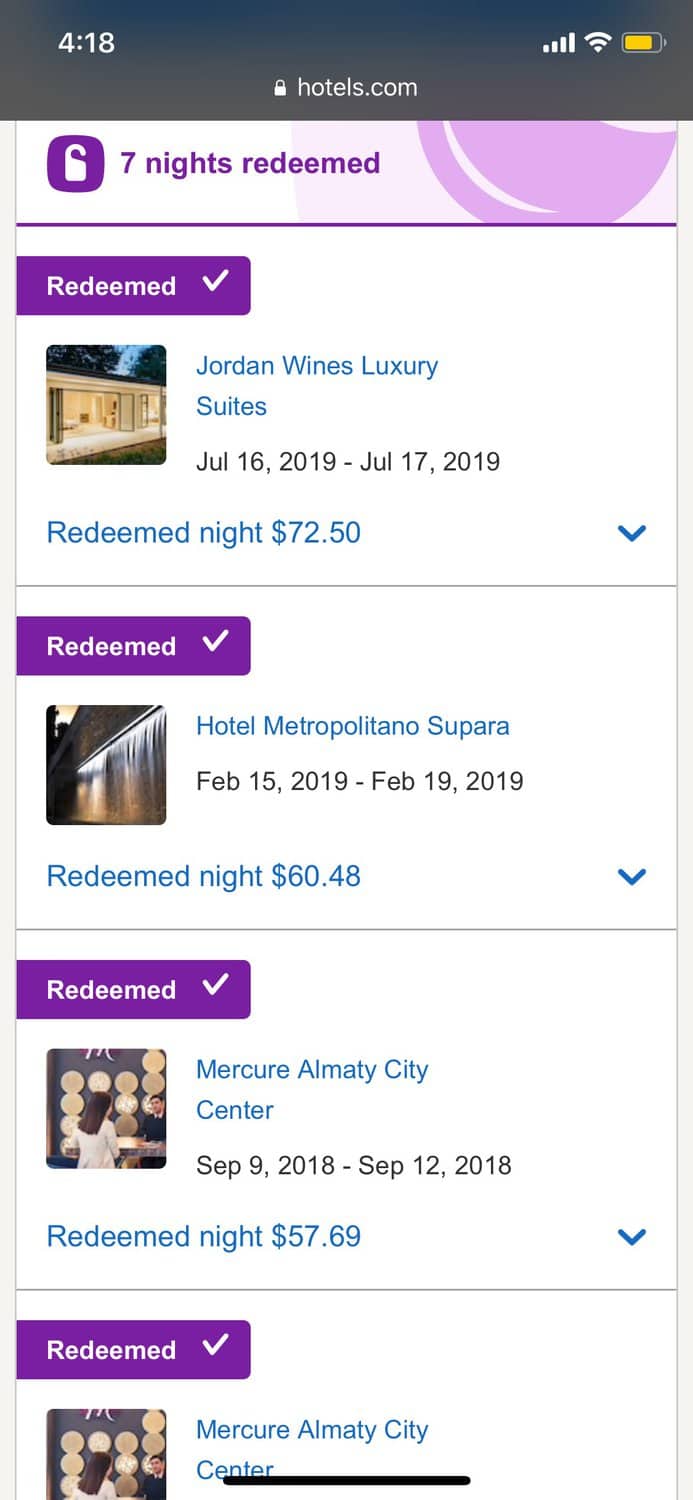Tap the cellular signal bars icon

click(559, 42)
